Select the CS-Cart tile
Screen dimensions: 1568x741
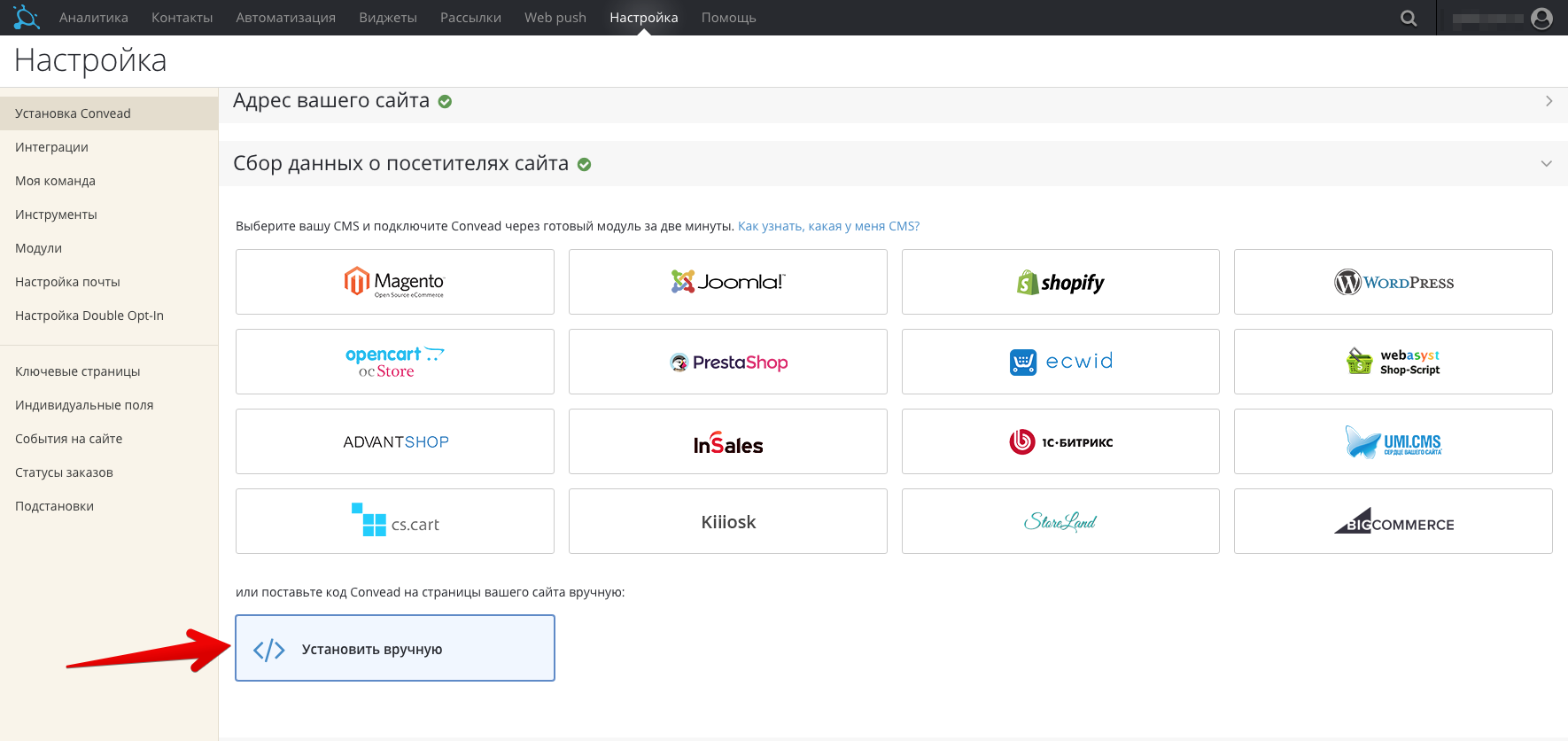coord(395,521)
